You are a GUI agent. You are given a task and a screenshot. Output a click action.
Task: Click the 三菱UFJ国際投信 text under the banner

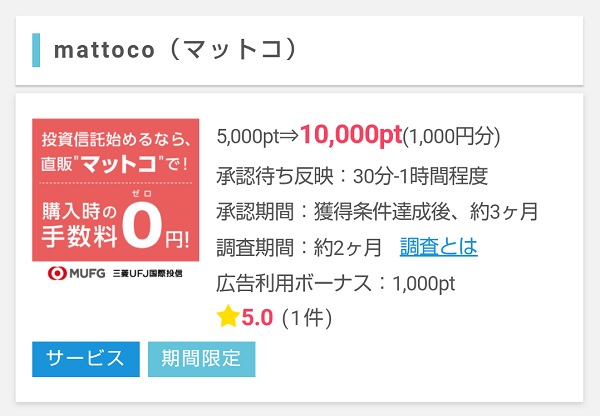152,273
